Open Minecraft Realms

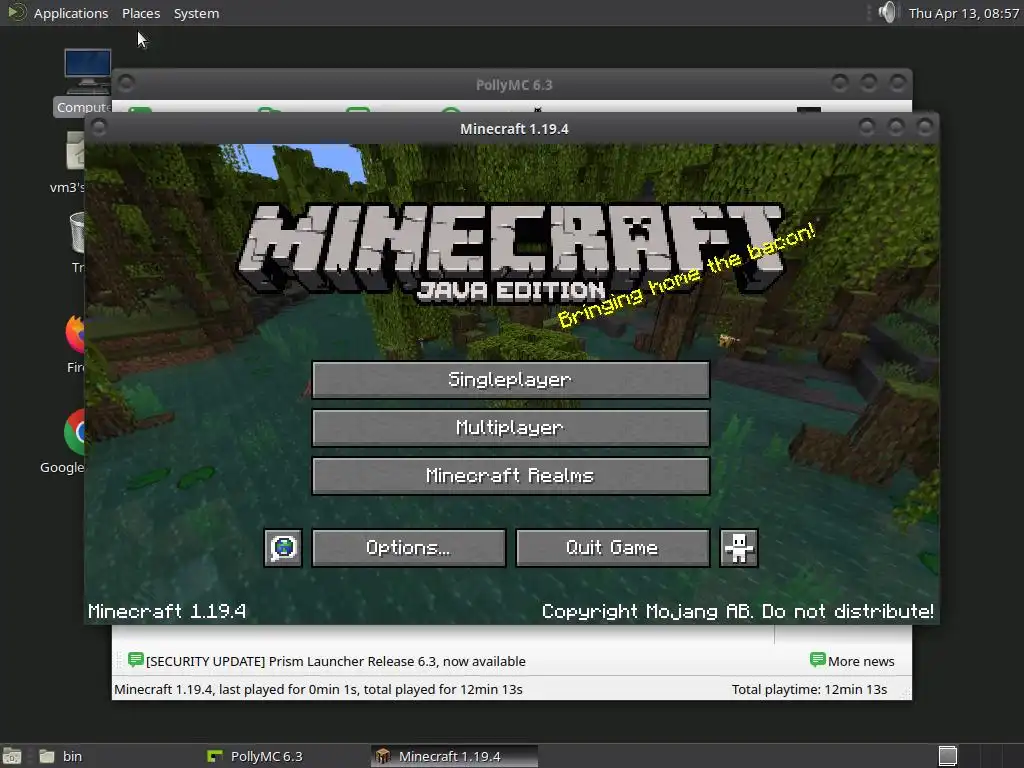511,475
